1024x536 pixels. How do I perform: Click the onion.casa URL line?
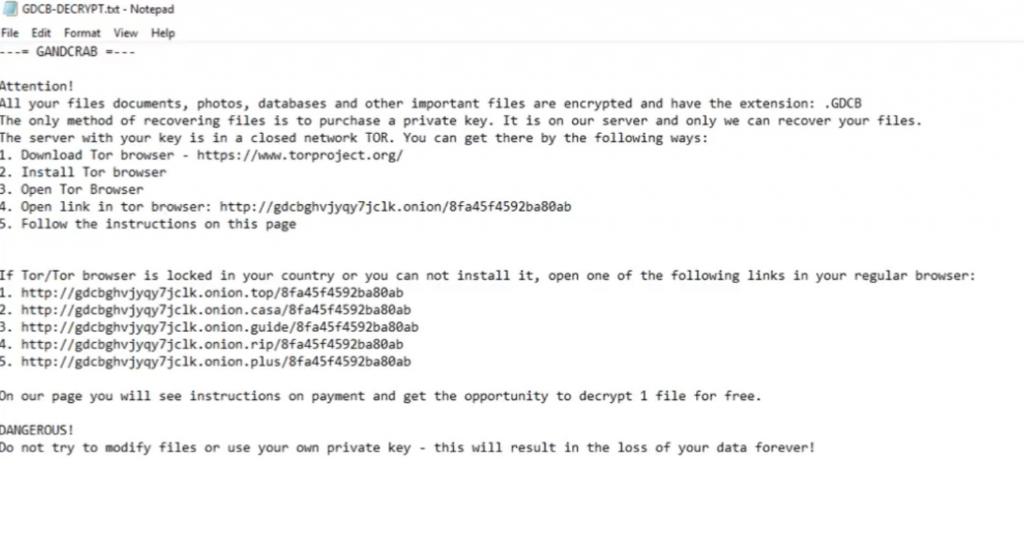215,310
